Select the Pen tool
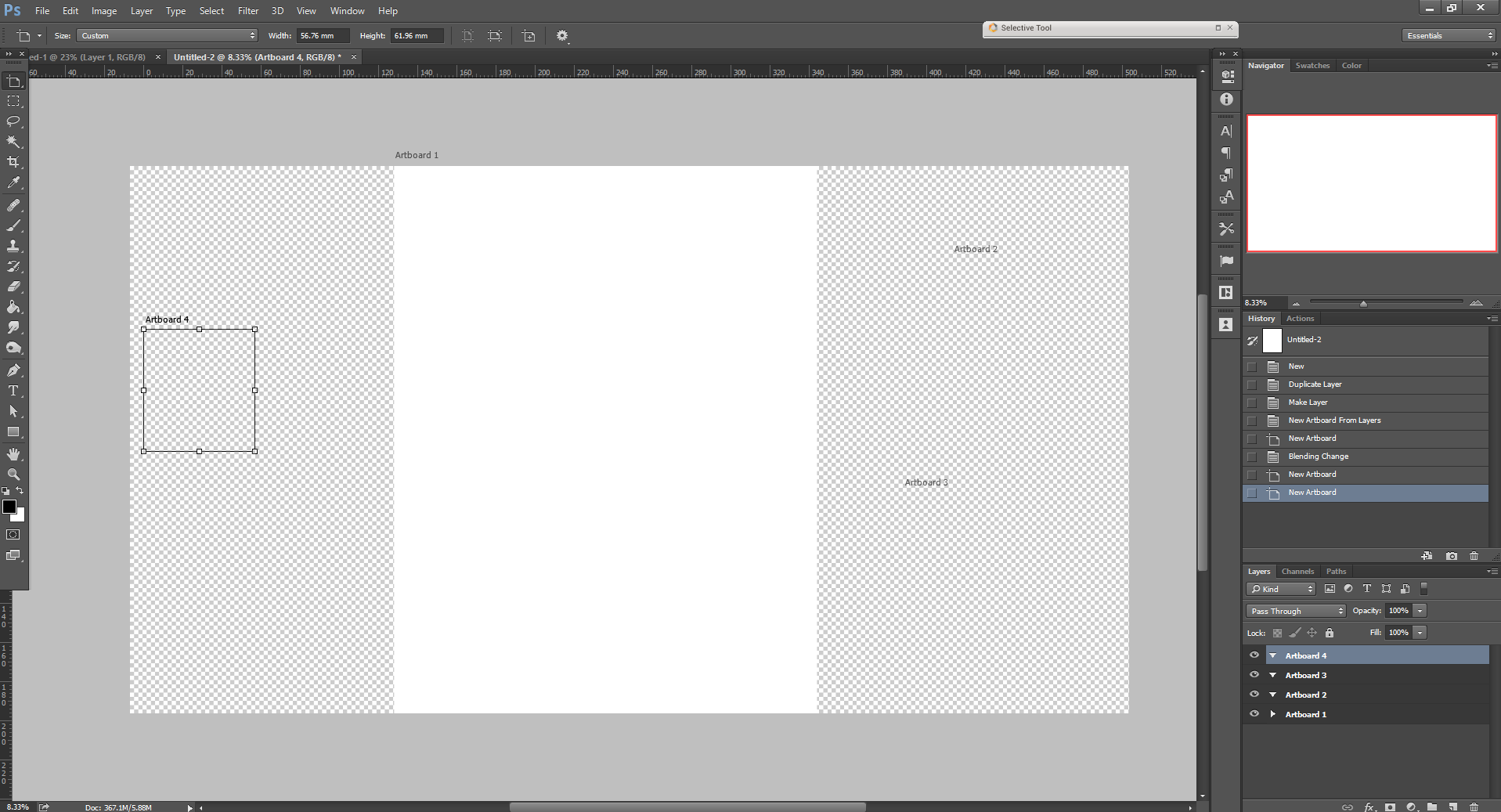 14,370
